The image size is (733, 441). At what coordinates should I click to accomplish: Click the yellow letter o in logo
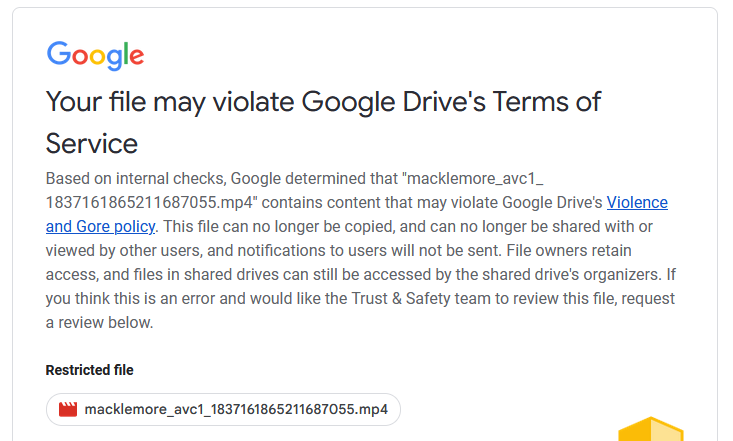pyautogui.click(x=97, y=57)
